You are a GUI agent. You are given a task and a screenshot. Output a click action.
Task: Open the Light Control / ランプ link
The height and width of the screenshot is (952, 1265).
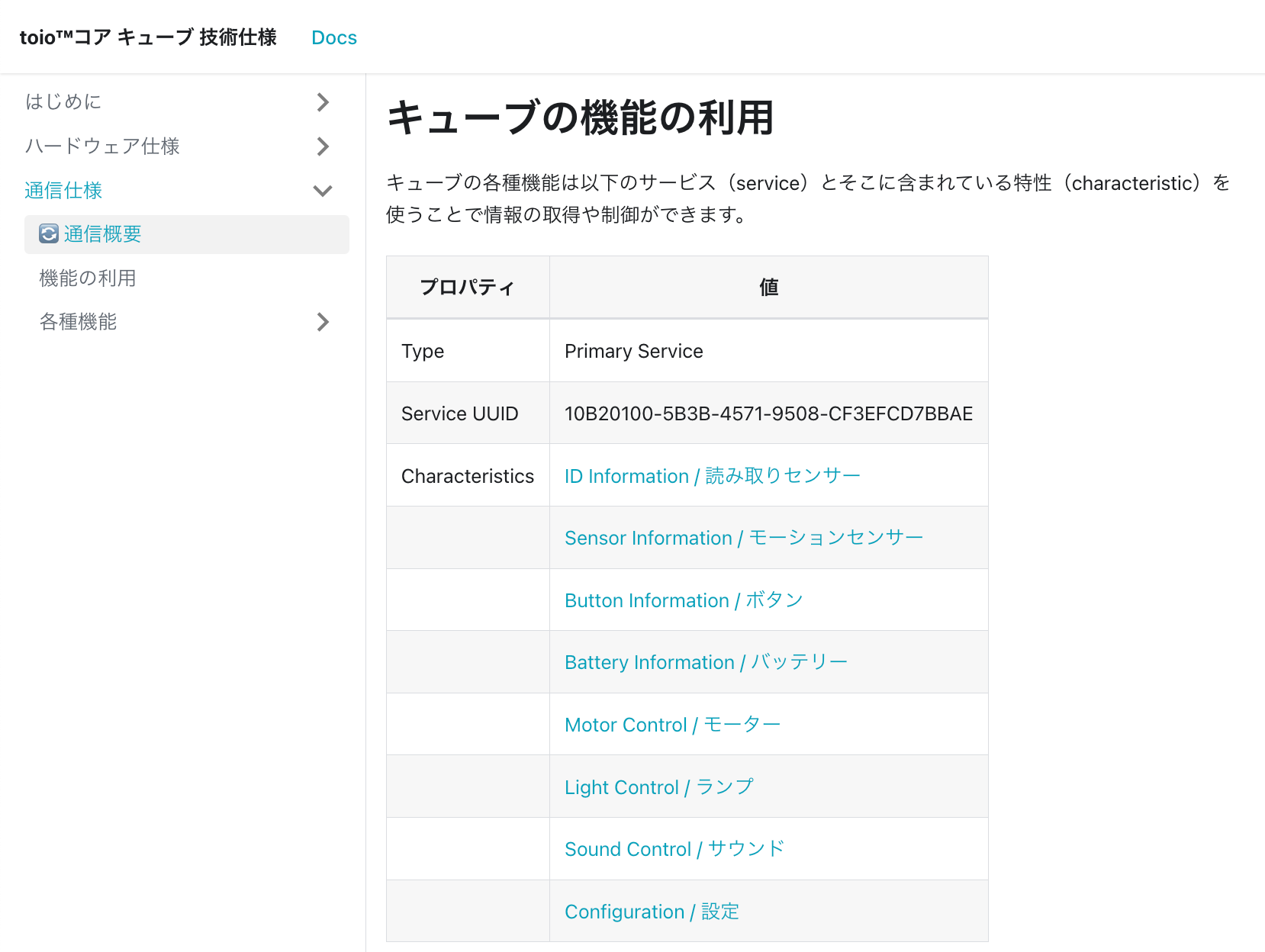[658, 786]
